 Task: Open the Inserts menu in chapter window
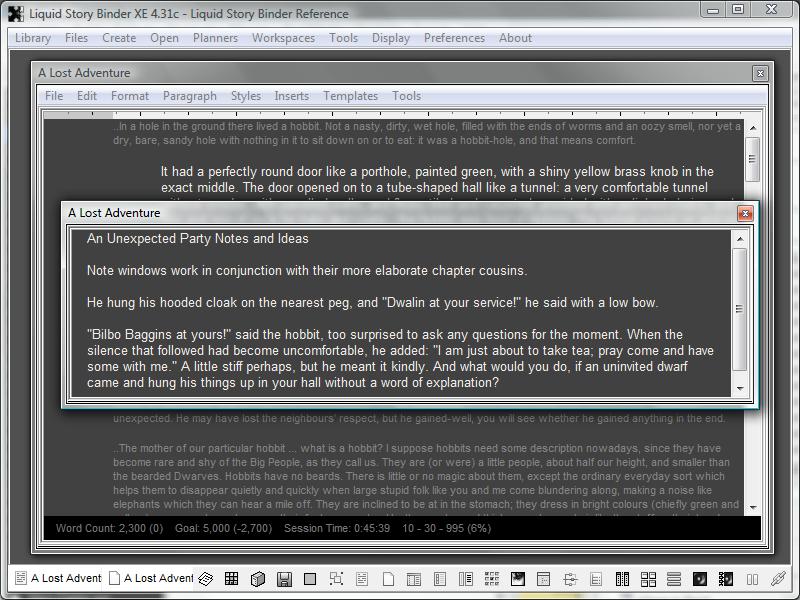click(x=291, y=96)
